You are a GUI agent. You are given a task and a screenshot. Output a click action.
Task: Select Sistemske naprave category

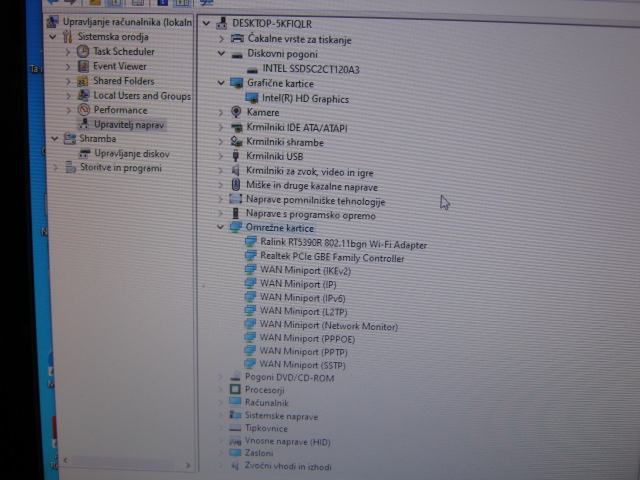(x=281, y=416)
